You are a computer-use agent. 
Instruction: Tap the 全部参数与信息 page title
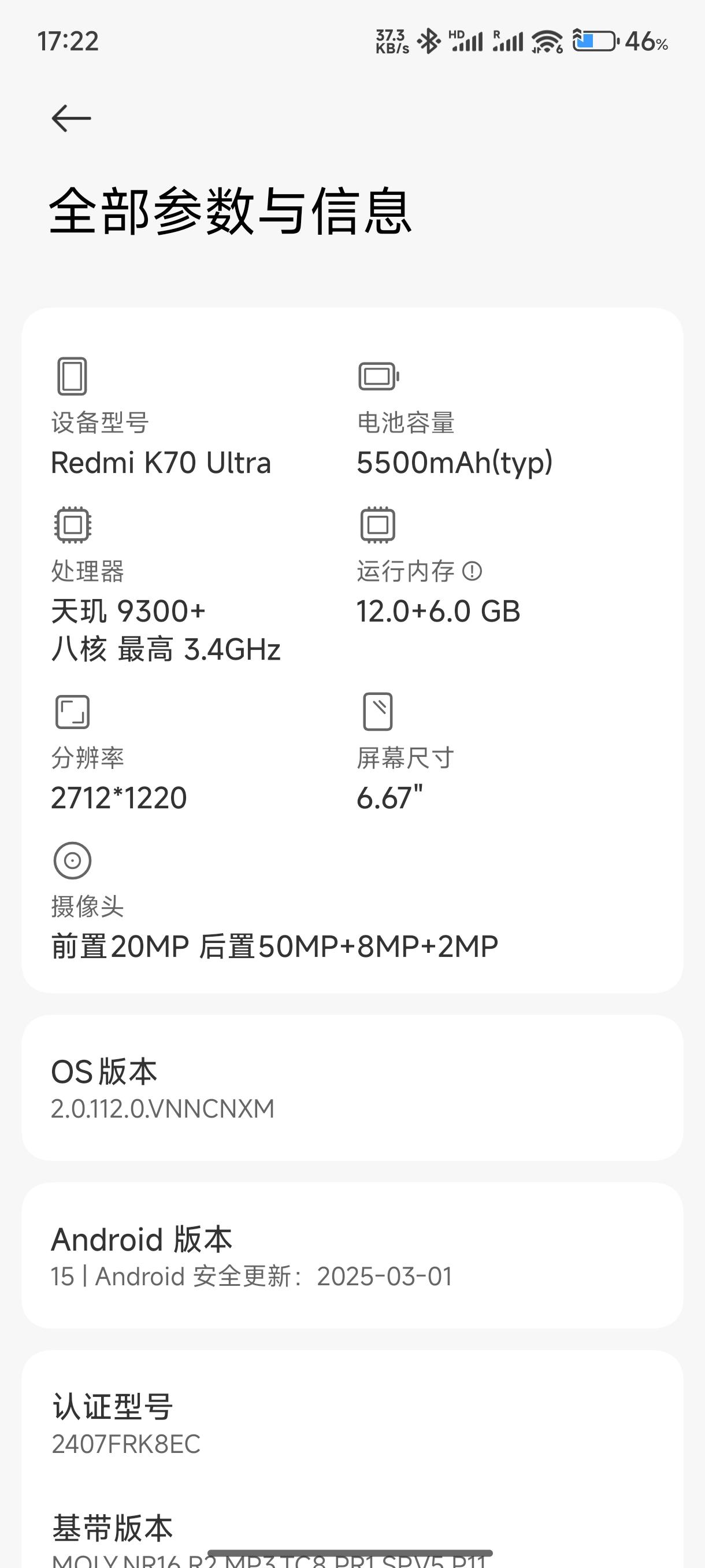230,211
